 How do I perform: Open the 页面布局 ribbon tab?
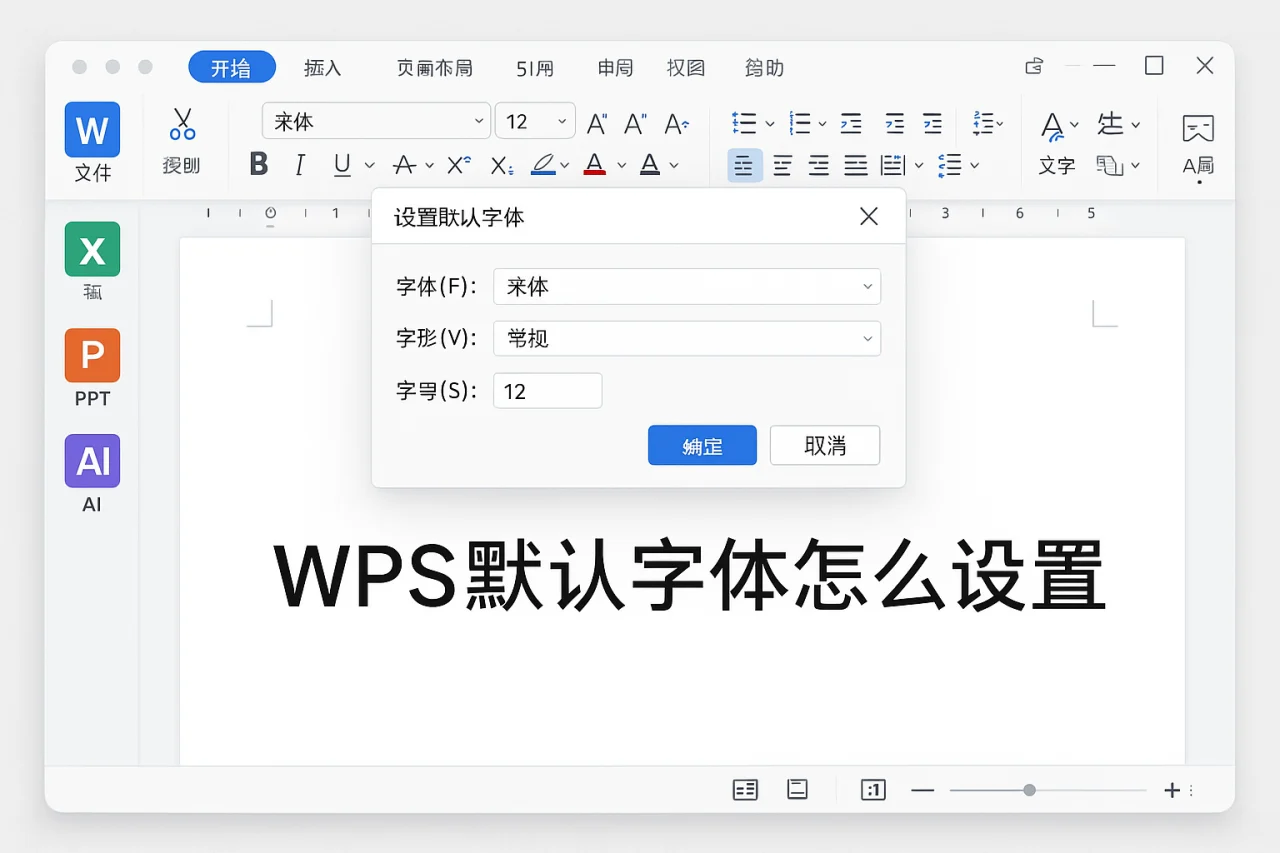point(435,67)
